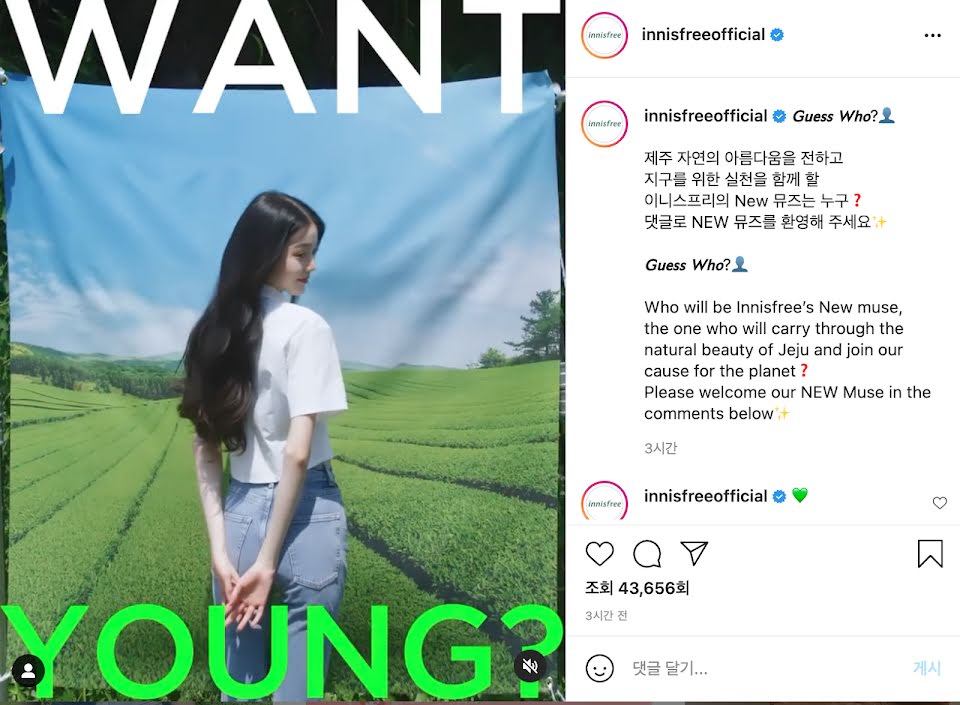Share the post via paper plane icon
Viewport: 960px width, 705px height.
694,553
